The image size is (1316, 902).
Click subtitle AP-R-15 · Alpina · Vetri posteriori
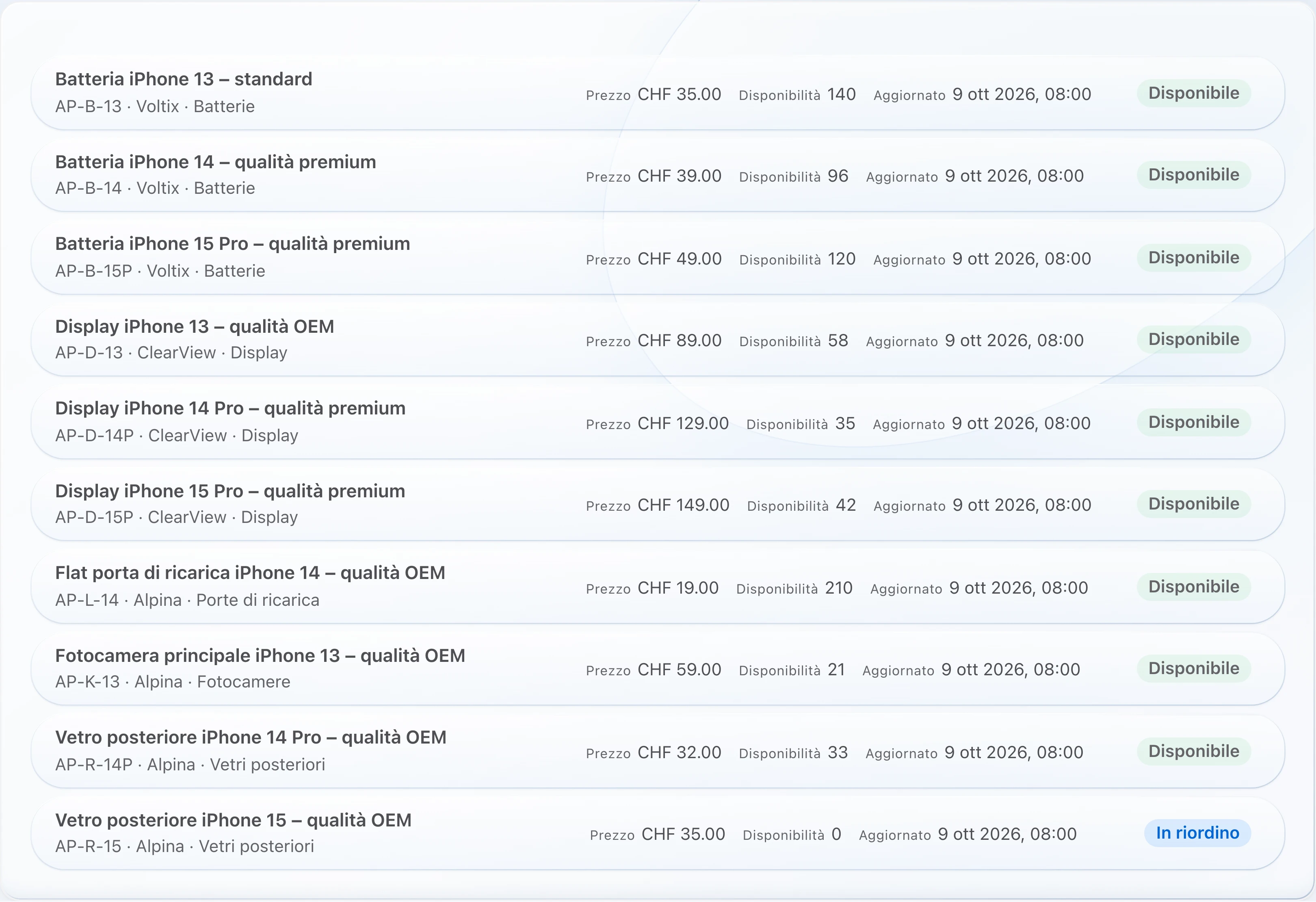point(184,846)
